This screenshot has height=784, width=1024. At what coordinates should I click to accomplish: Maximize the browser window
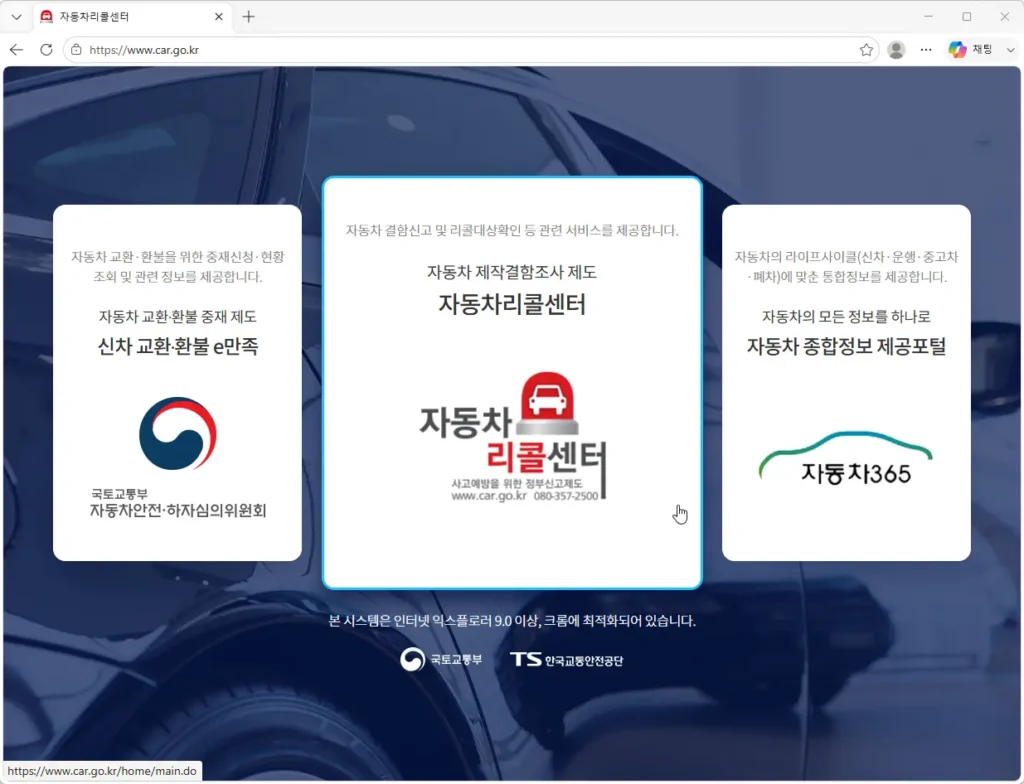coord(967,17)
